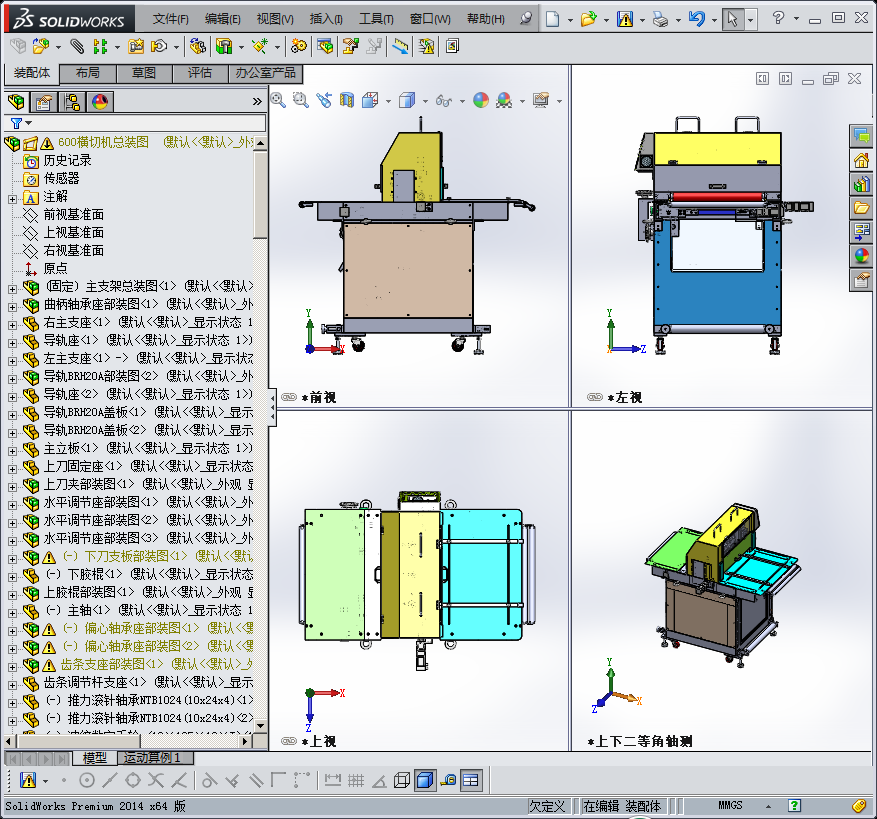Screen dimensions: 877x819
Task: Open the 运动算例 1 tab
Action: pyautogui.click(x=155, y=758)
